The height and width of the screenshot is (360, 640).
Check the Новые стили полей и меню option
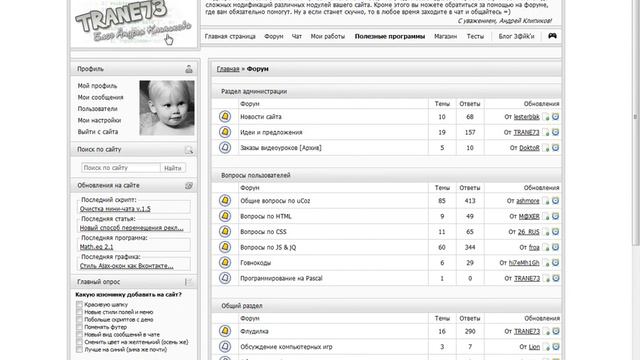pos(79,312)
